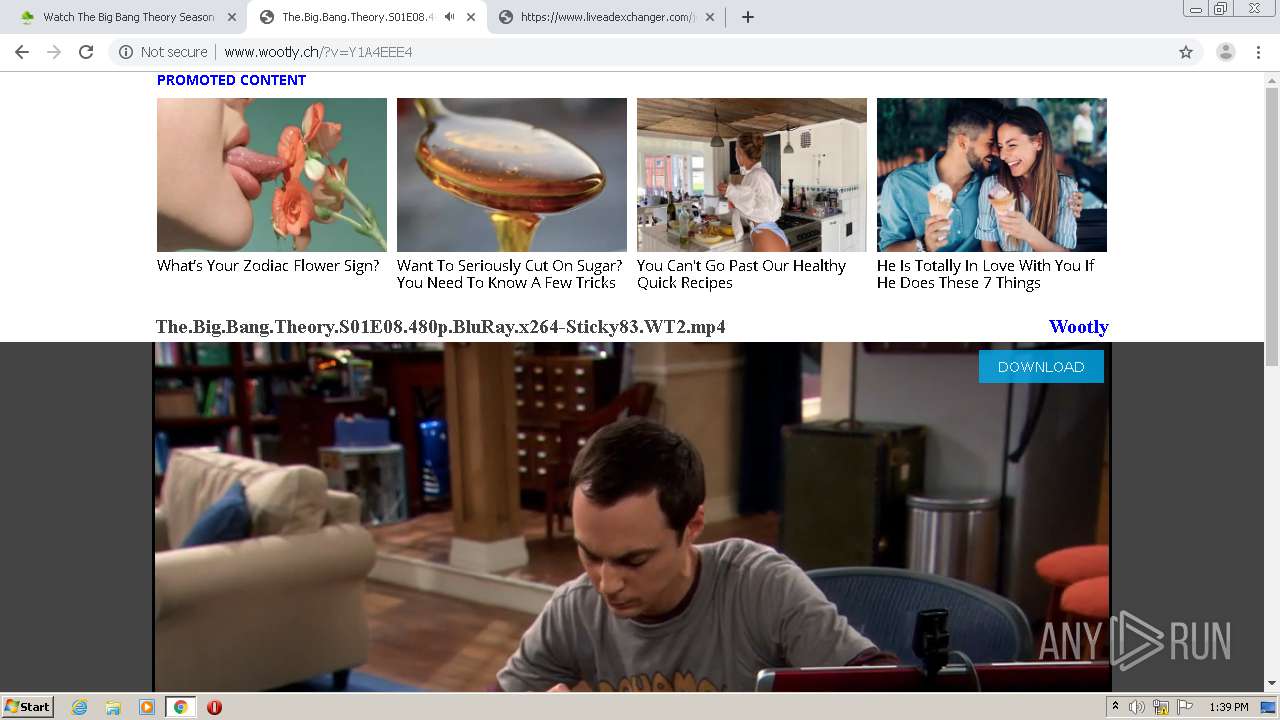
Task: Switch to Watch The Big Bang Theory Season tab
Action: tap(128, 17)
